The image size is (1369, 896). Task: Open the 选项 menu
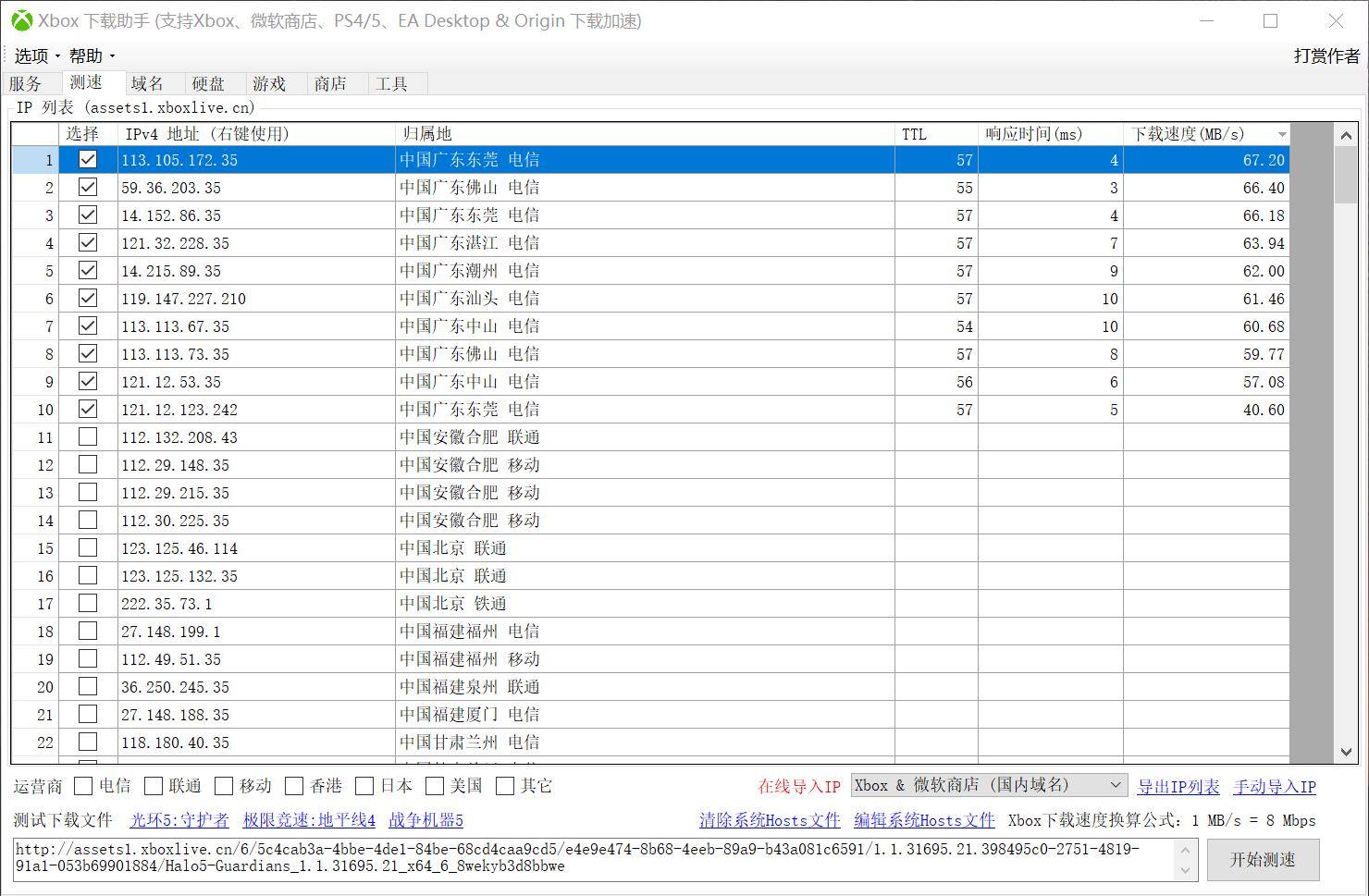tap(36, 56)
